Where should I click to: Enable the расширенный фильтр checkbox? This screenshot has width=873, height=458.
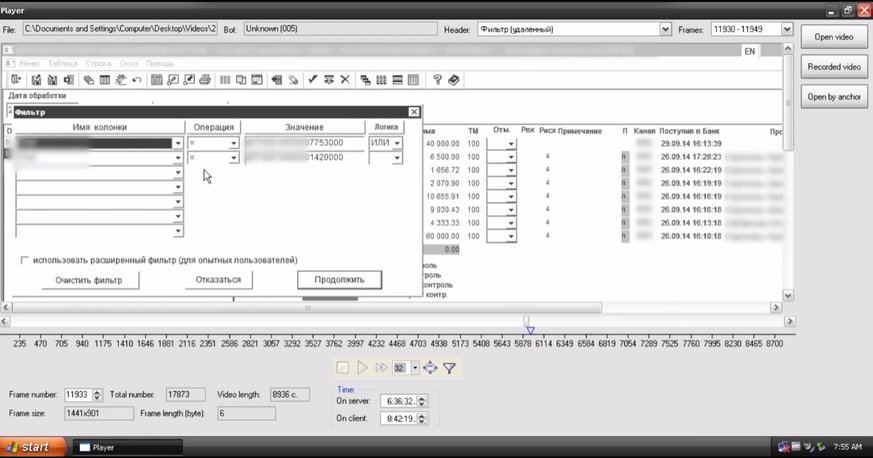[25, 260]
